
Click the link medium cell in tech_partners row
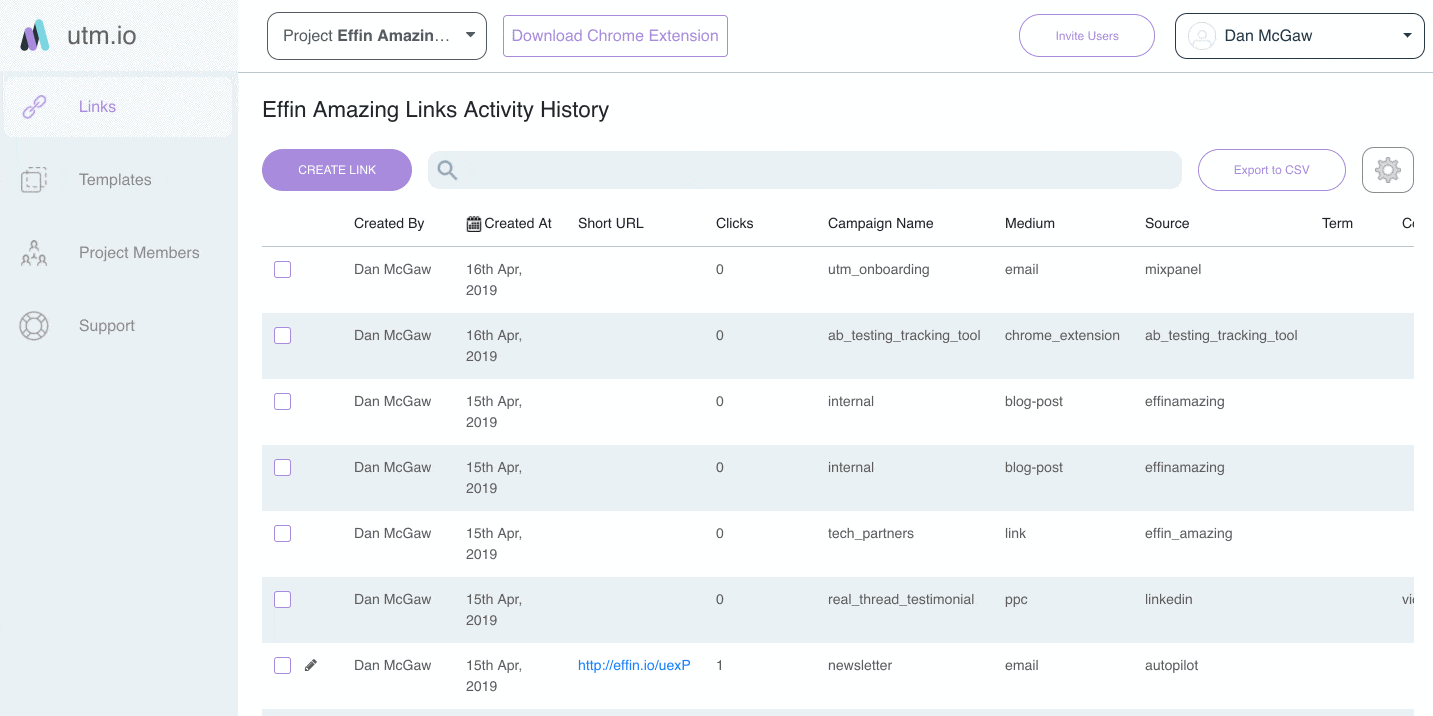pyautogui.click(x=1016, y=533)
